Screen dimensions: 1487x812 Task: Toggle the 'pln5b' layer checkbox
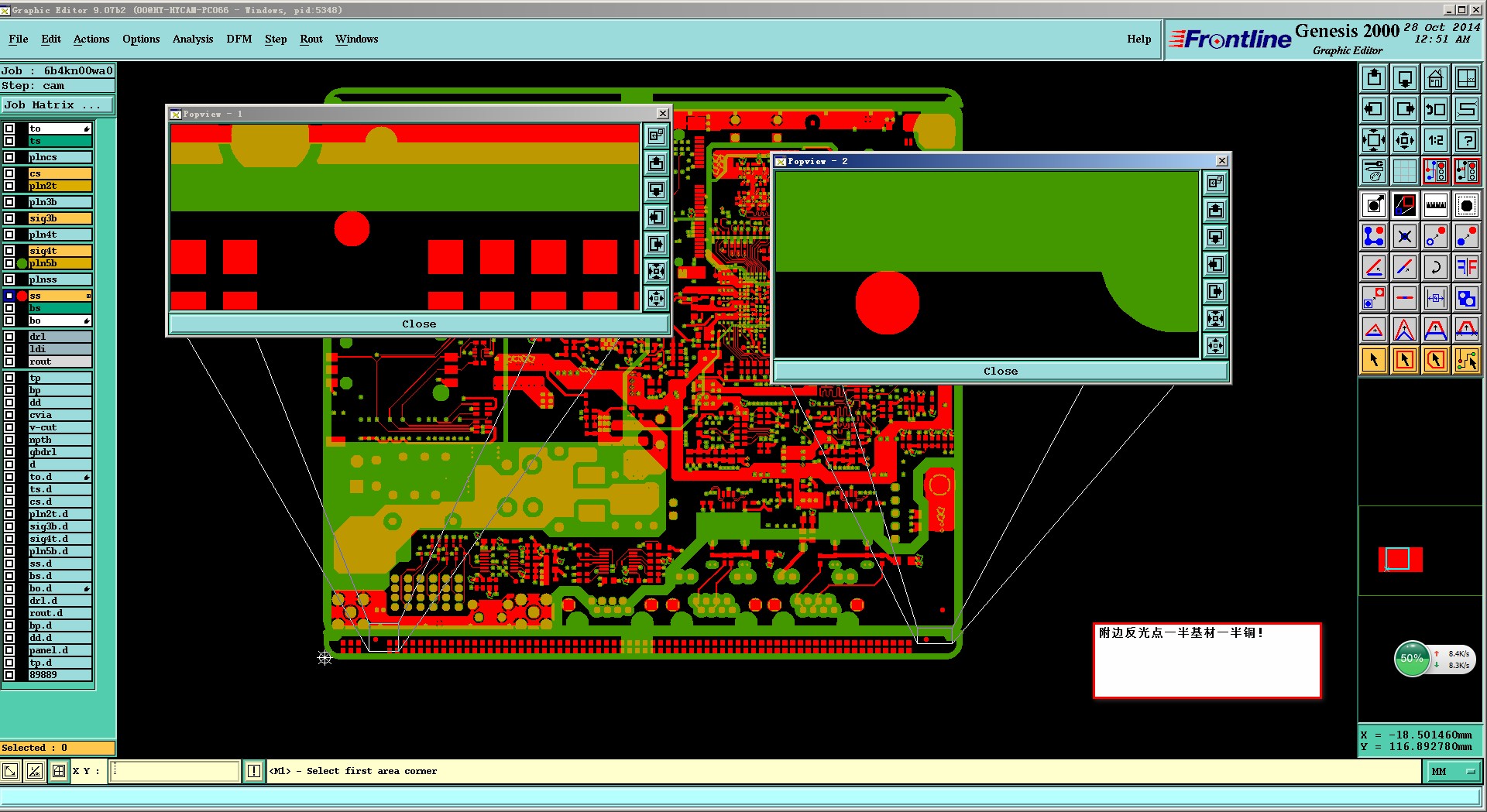coord(9,263)
